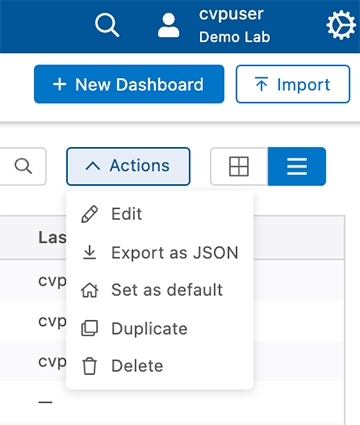Switch to grid view layout
The image size is (360, 425).
pyautogui.click(x=239, y=166)
